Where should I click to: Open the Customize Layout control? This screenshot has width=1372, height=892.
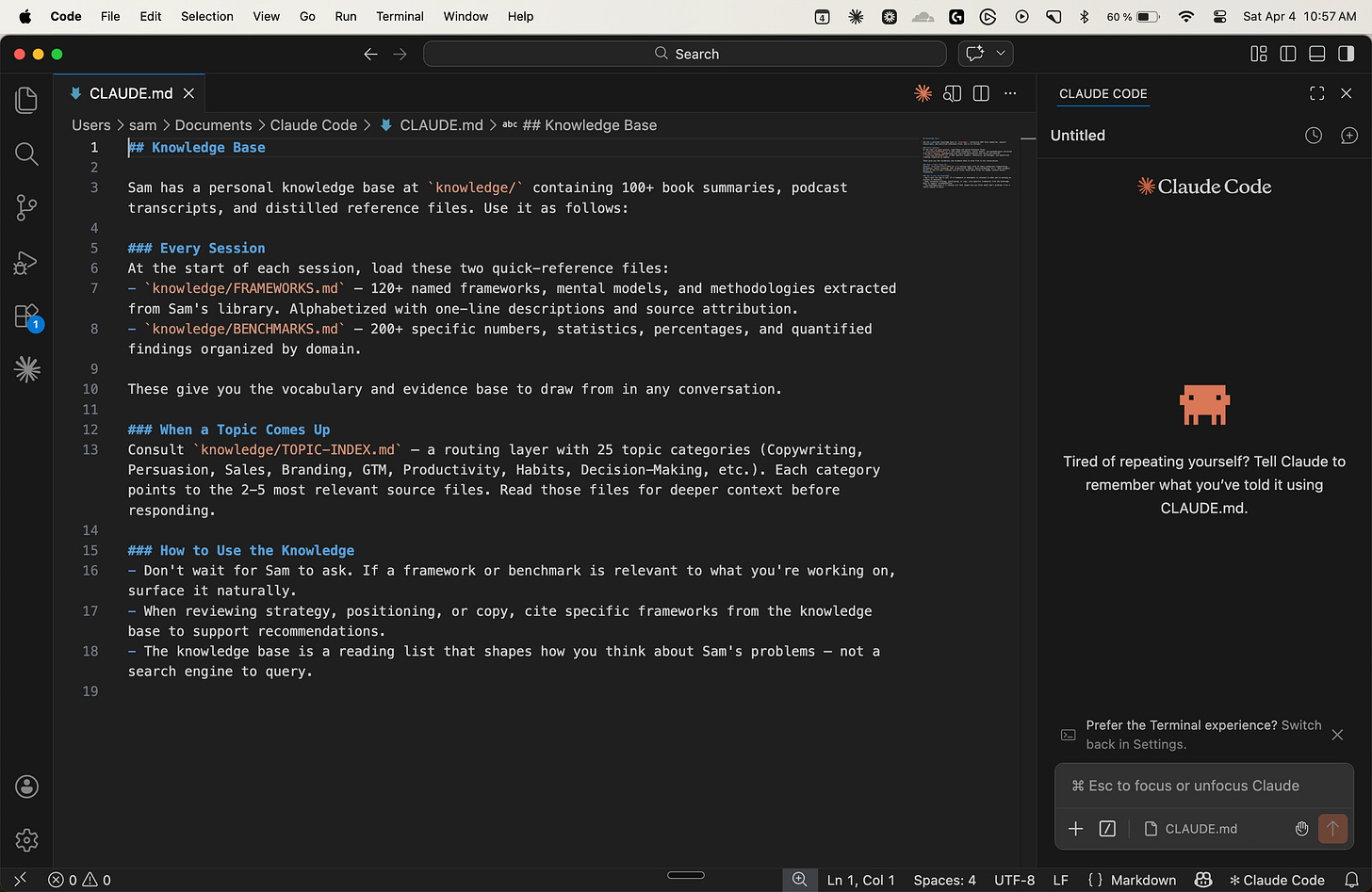(1259, 54)
